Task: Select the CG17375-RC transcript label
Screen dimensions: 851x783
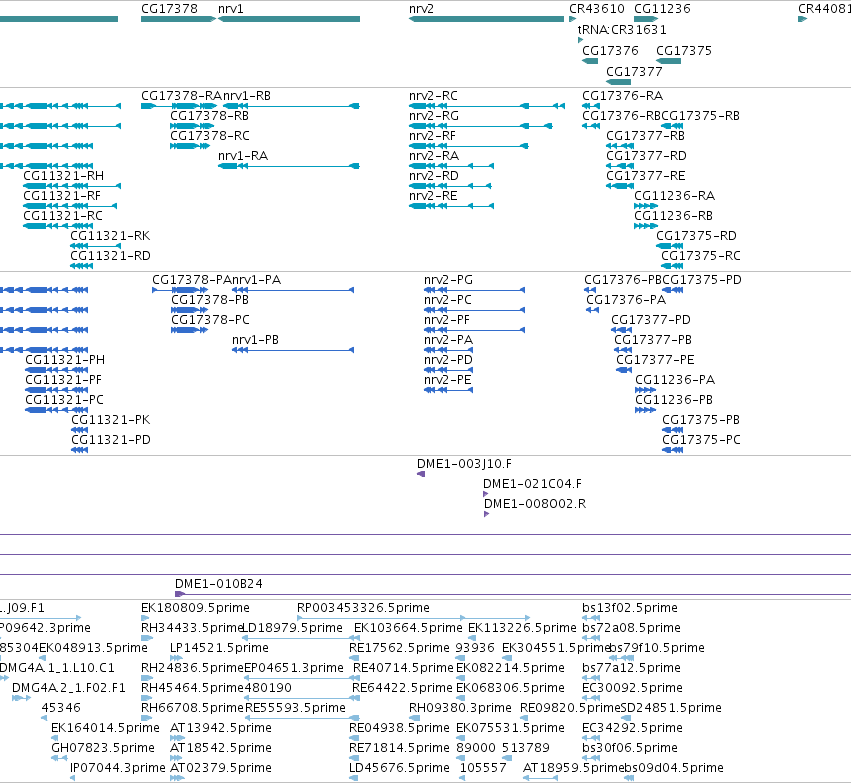Action: pos(700,256)
